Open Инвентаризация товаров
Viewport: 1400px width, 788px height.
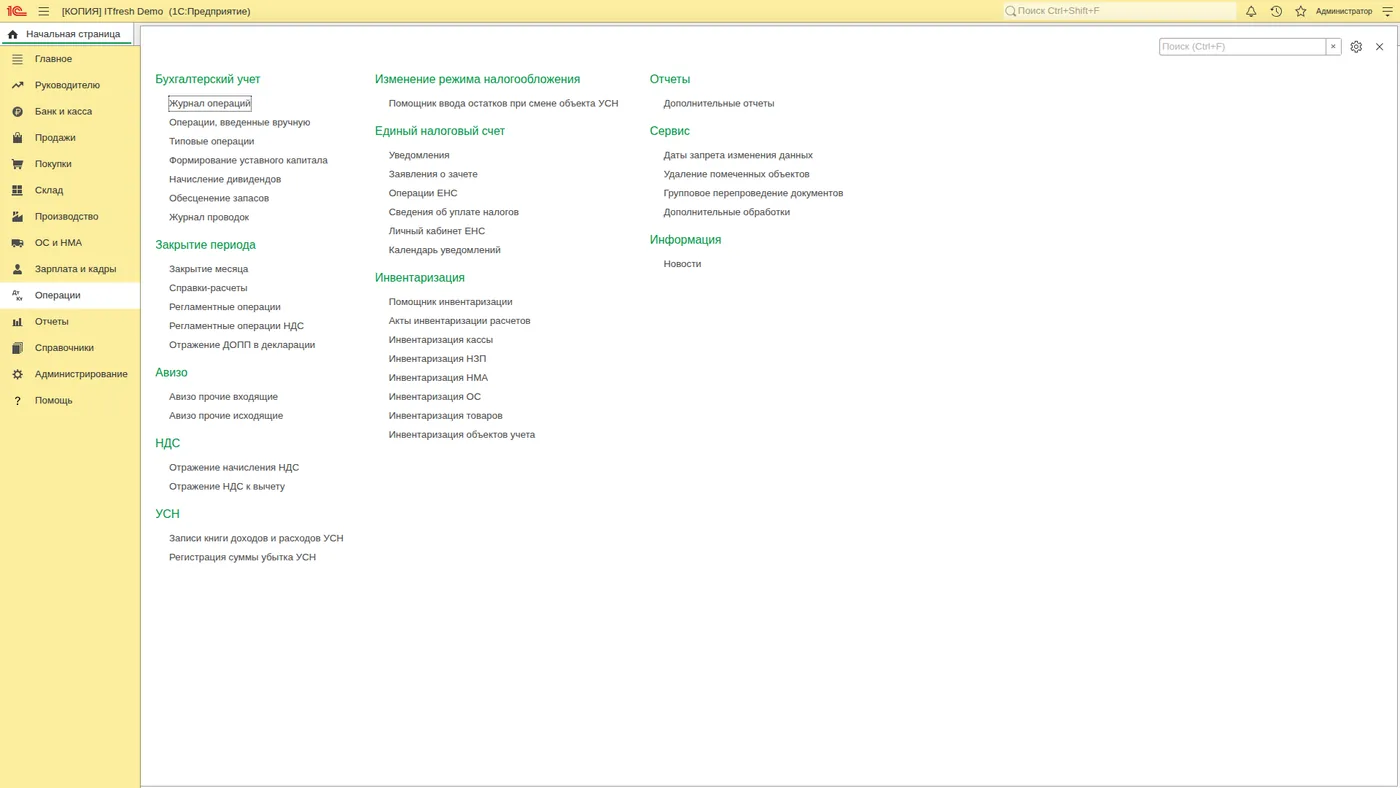tap(446, 416)
